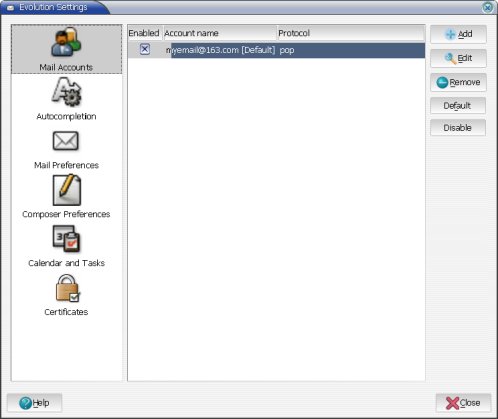Sort by the Enabled column header

coord(145,33)
